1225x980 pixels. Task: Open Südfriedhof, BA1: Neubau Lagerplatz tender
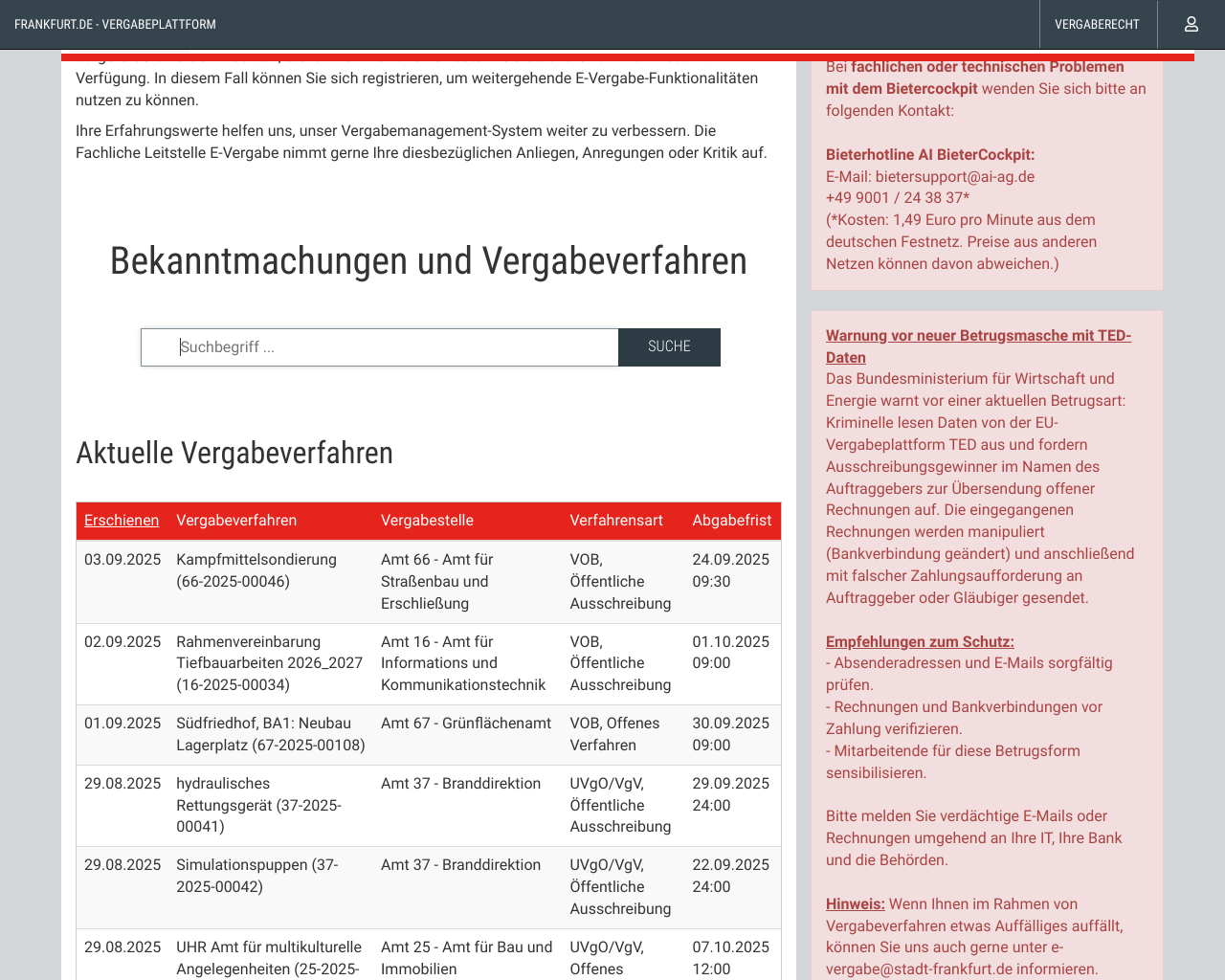point(271,734)
